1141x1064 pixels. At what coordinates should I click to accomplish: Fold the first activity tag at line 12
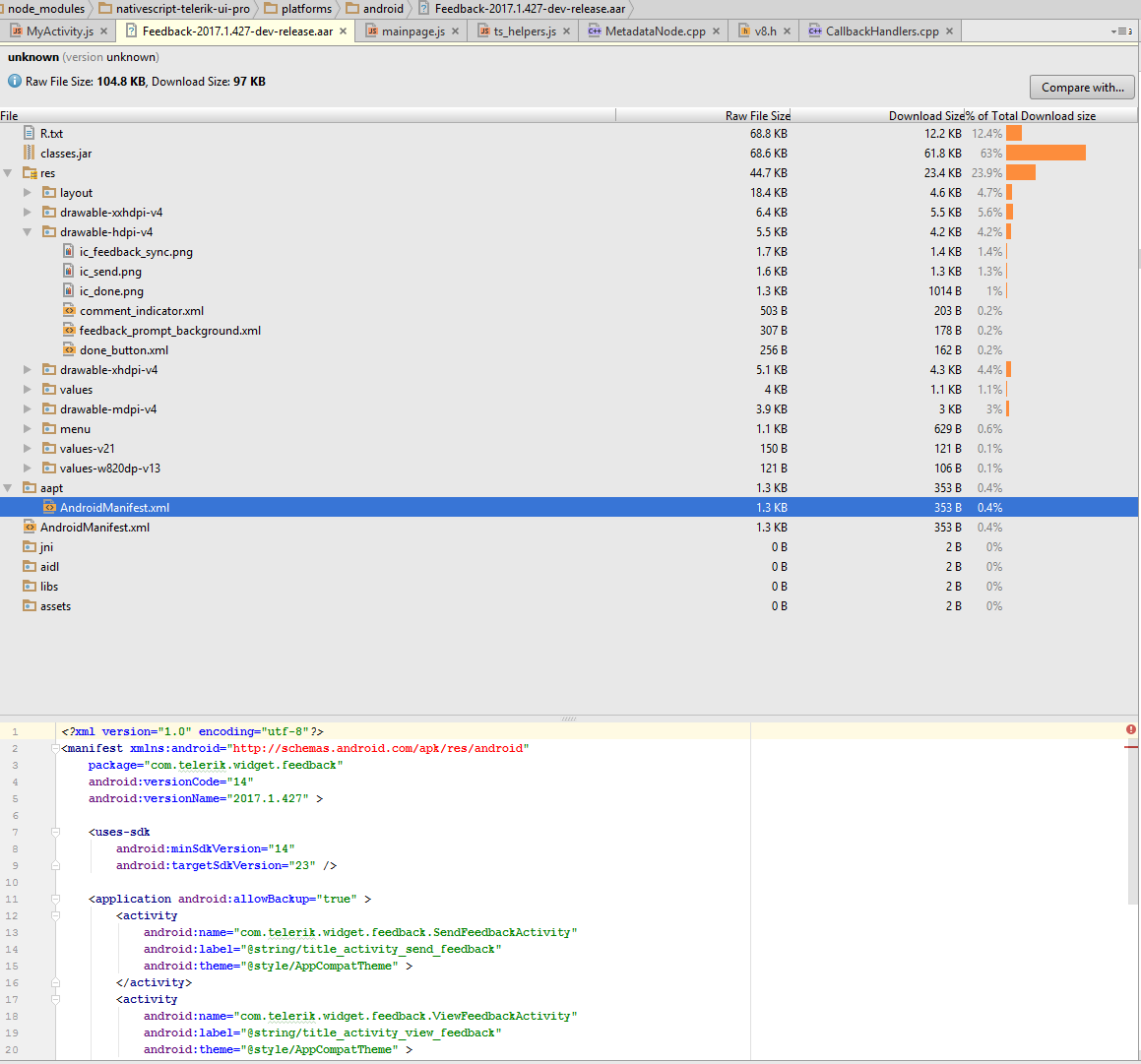click(x=55, y=915)
